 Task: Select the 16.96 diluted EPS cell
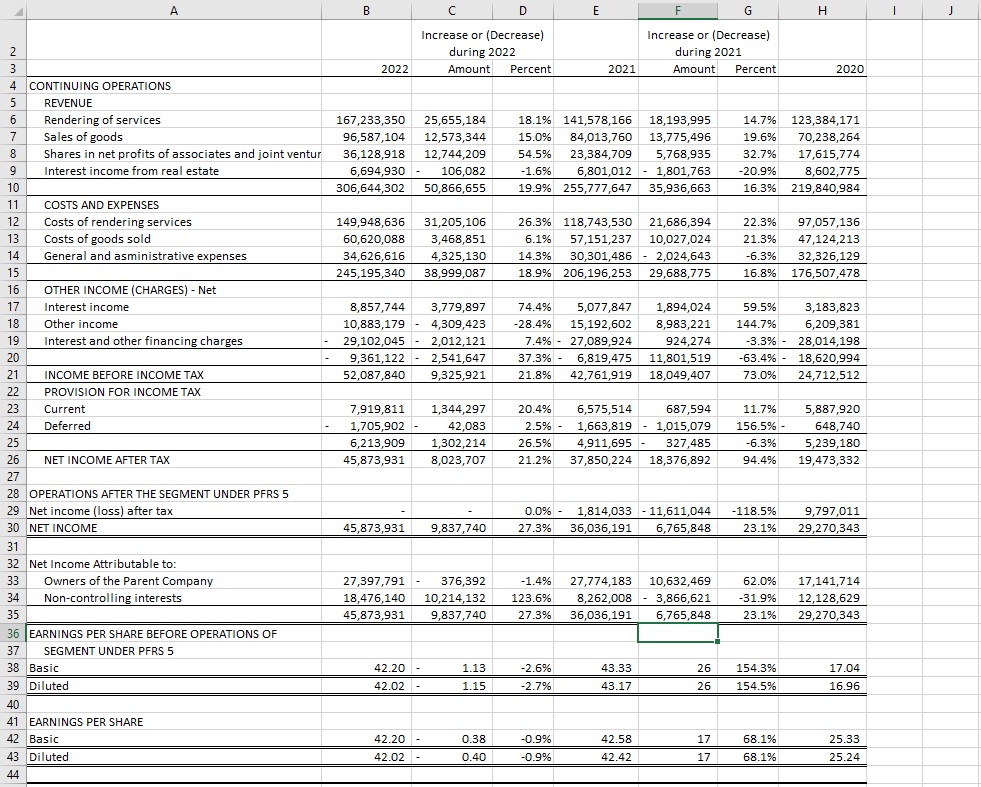point(822,686)
